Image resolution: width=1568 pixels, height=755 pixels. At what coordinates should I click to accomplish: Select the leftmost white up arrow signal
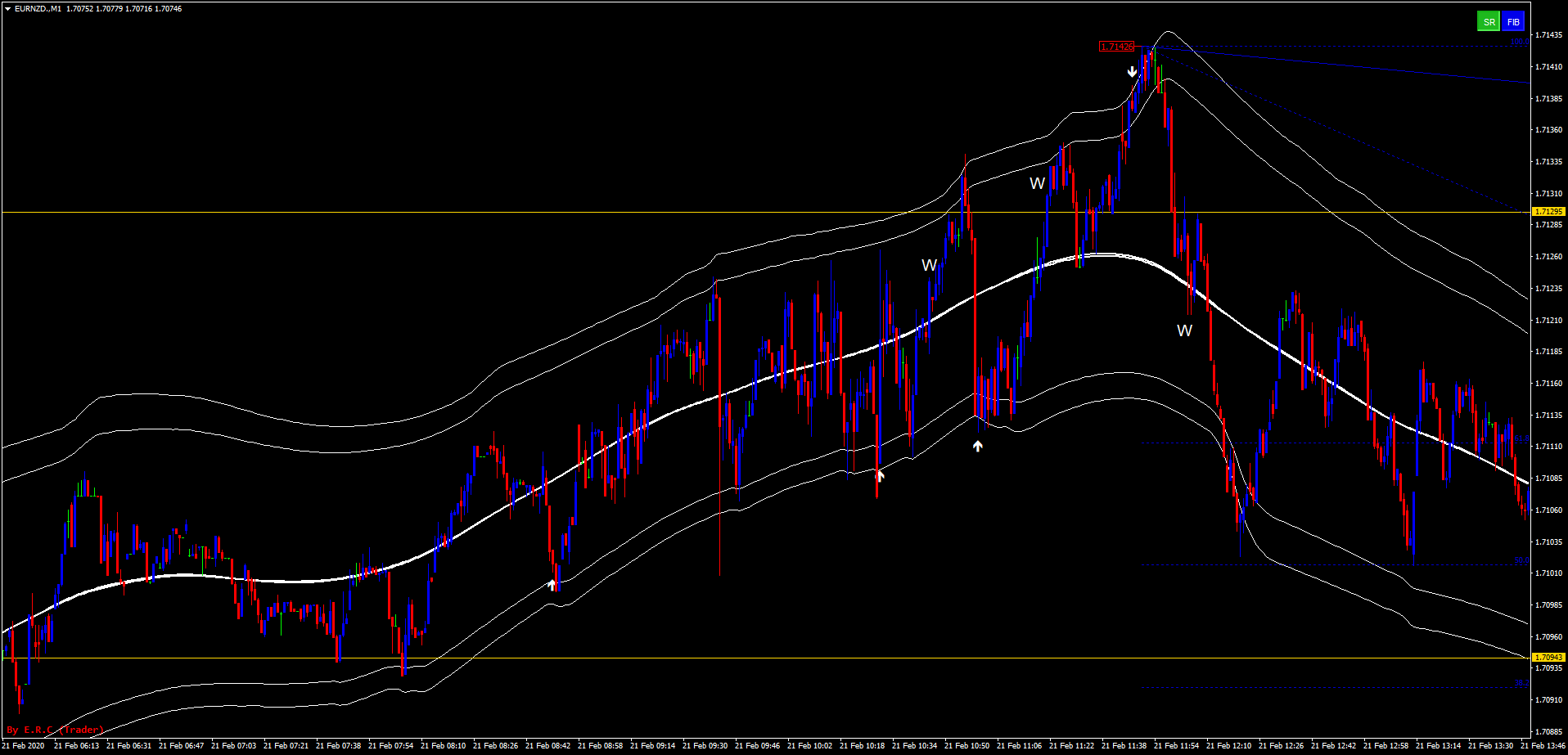[x=552, y=584]
